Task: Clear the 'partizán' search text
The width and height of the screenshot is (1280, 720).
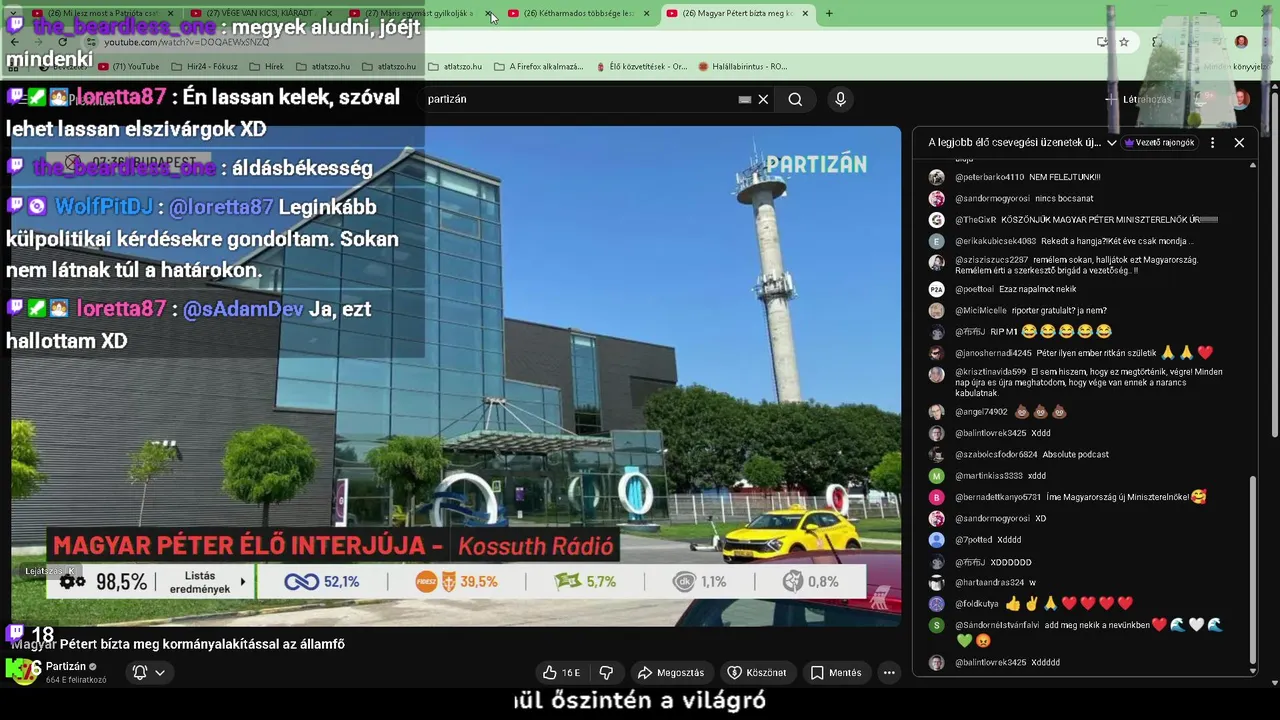Action: [x=763, y=99]
